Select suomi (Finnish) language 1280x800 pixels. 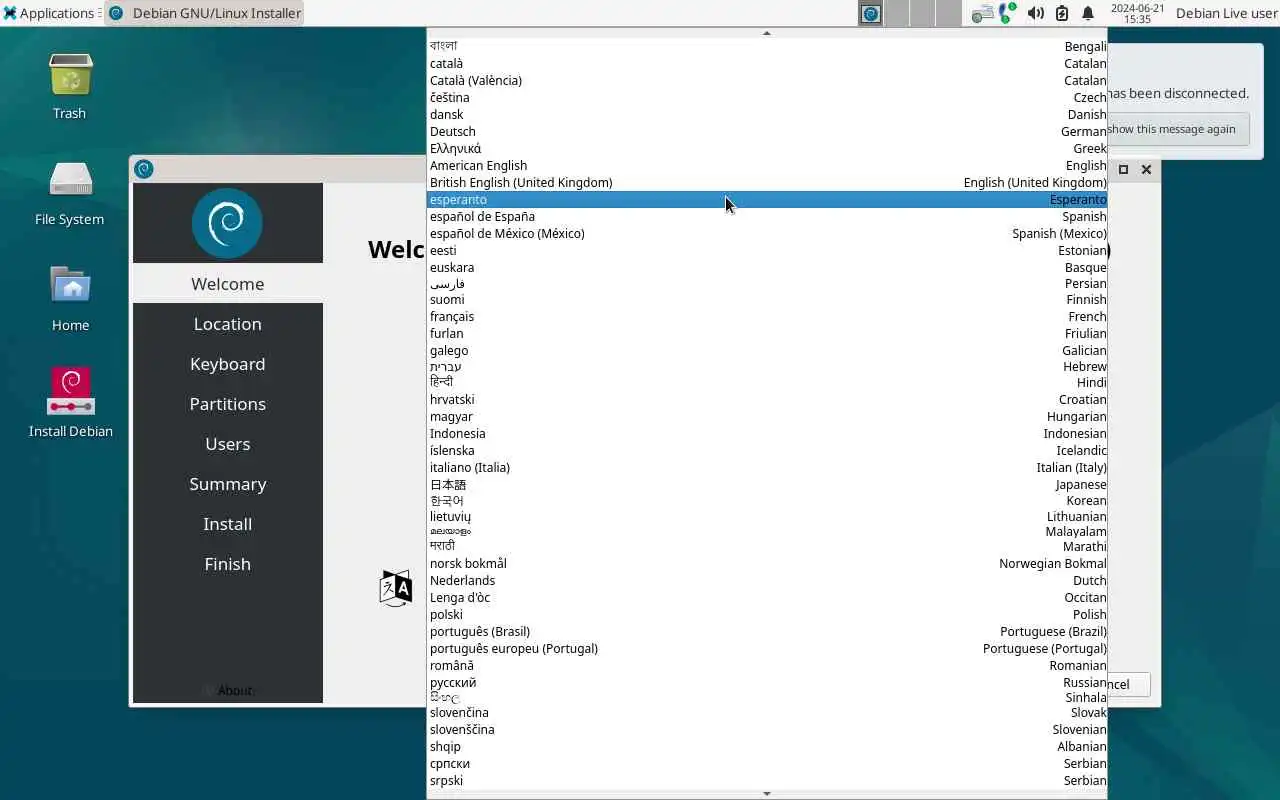[767, 299]
